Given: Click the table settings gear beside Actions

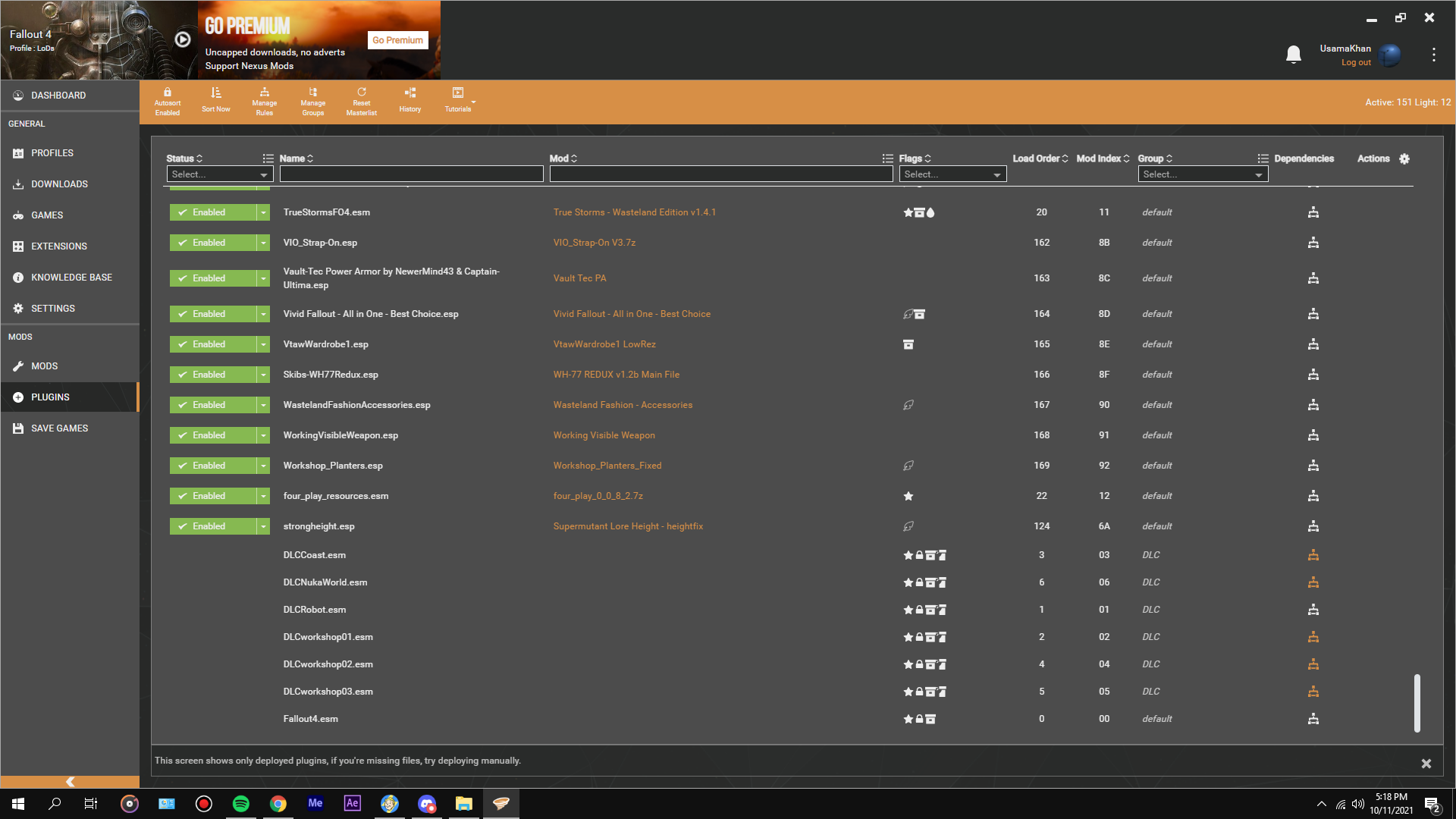Looking at the screenshot, I should 1404,158.
